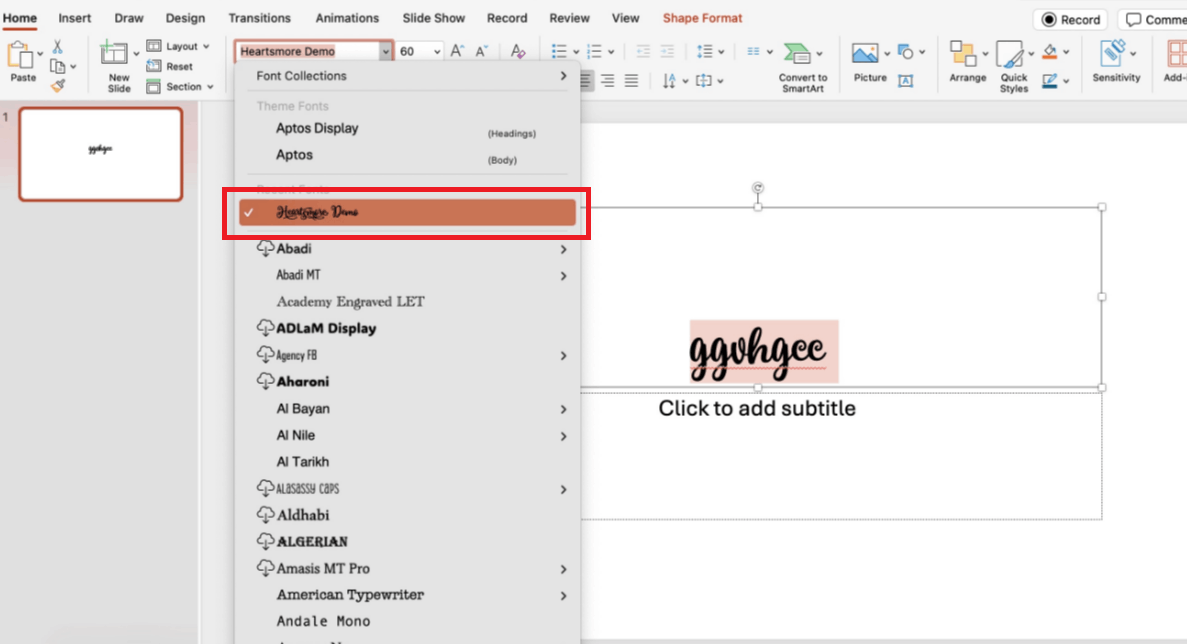
Task: Apply bulleted list formatting
Action: coord(560,50)
